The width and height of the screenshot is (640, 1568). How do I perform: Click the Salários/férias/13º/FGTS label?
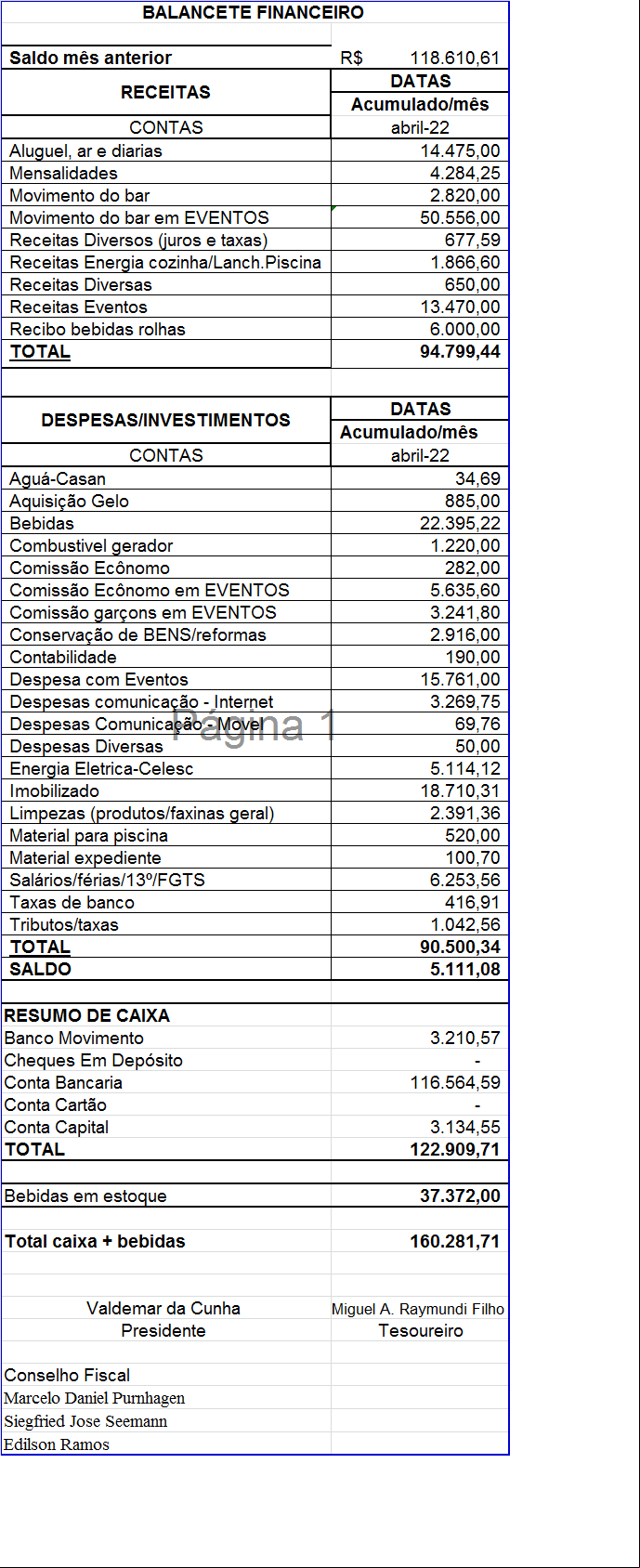pyautogui.click(x=107, y=880)
